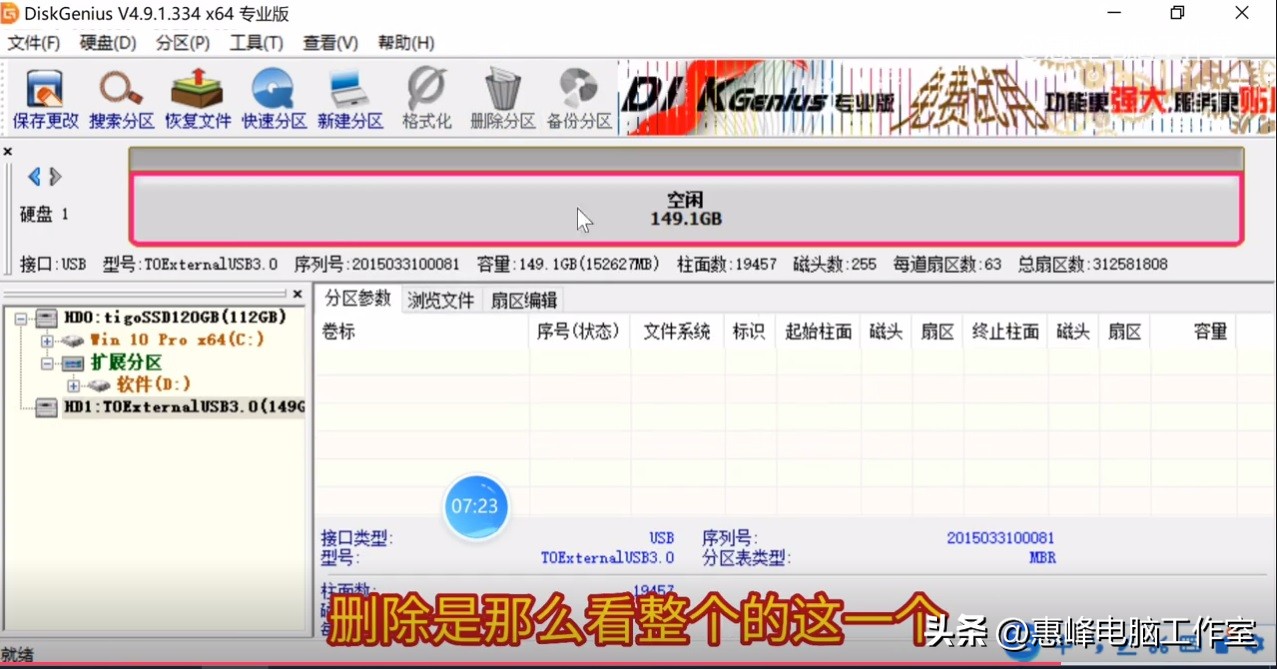Switch to the 扇区编辑 tab

(523, 299)
